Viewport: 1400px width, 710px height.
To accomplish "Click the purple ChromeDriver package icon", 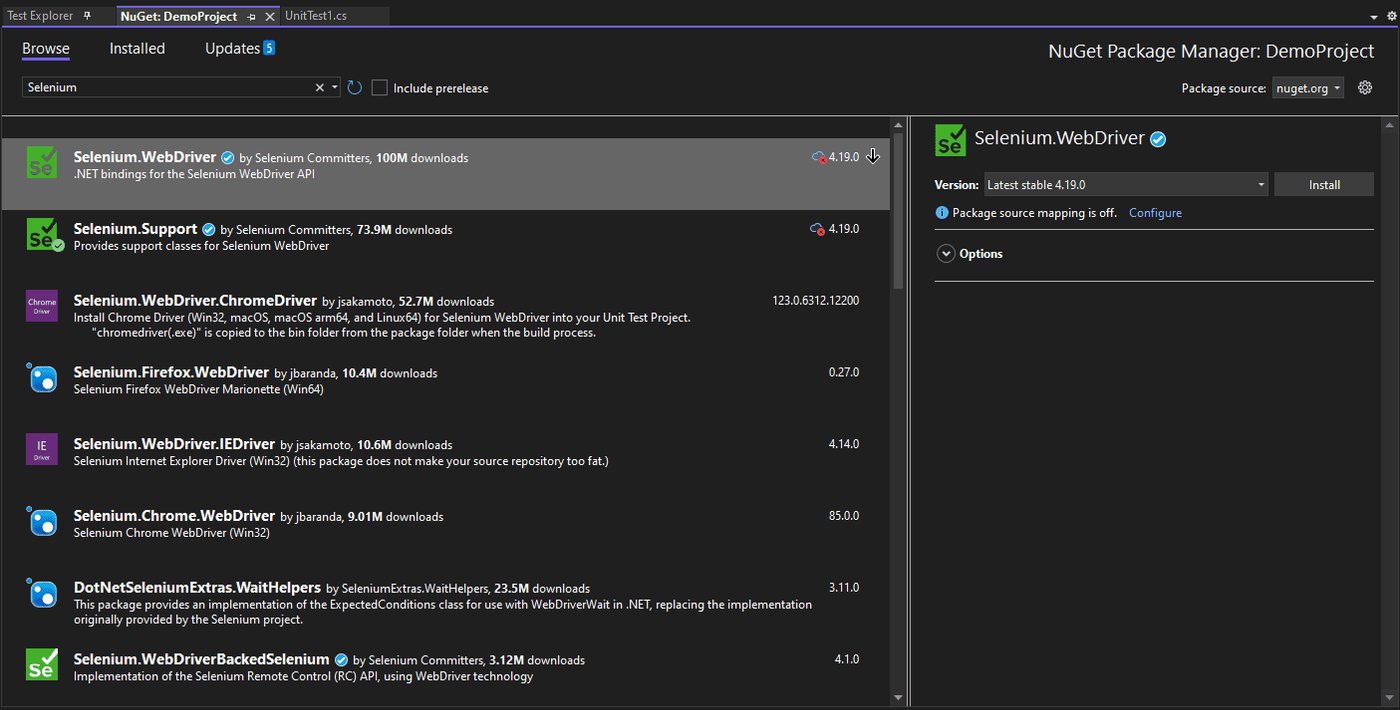I will [x=42, y=306].
